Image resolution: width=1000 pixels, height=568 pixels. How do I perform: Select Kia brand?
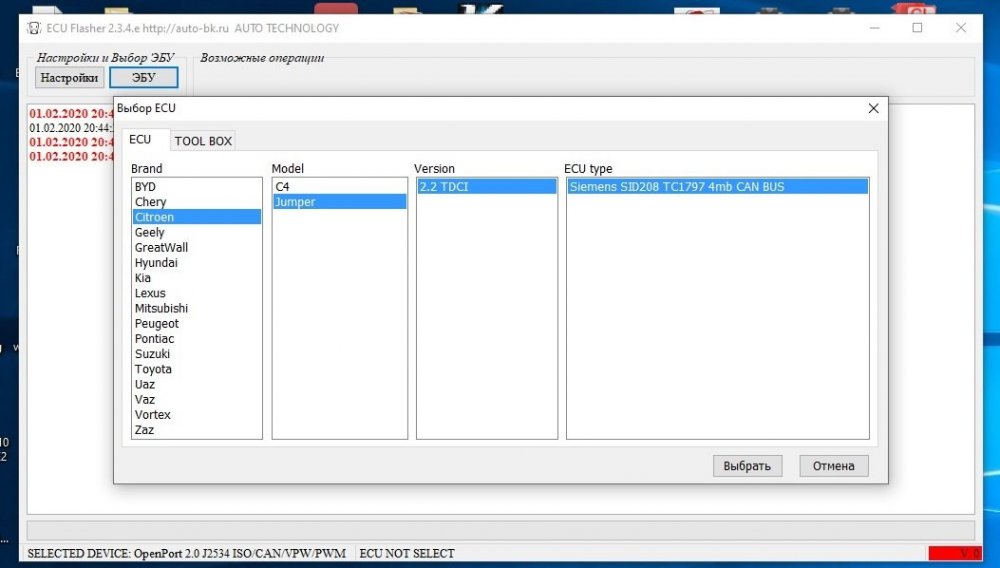coord(196,278)
